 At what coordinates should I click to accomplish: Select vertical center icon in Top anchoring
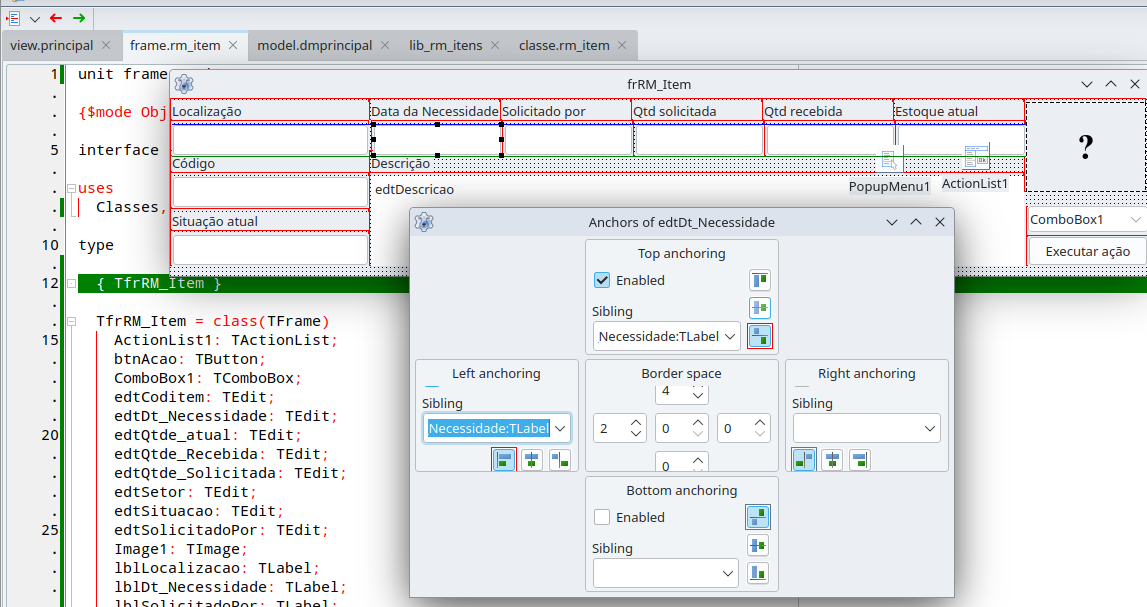click(x=759, y=307)
